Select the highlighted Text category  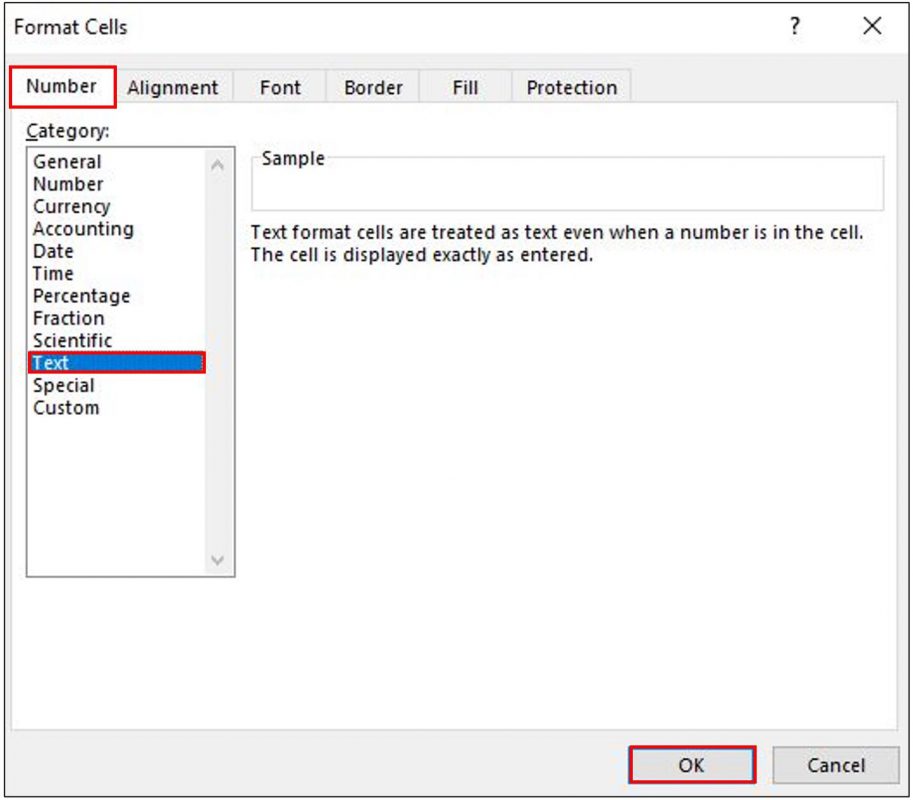pos(116,363)
